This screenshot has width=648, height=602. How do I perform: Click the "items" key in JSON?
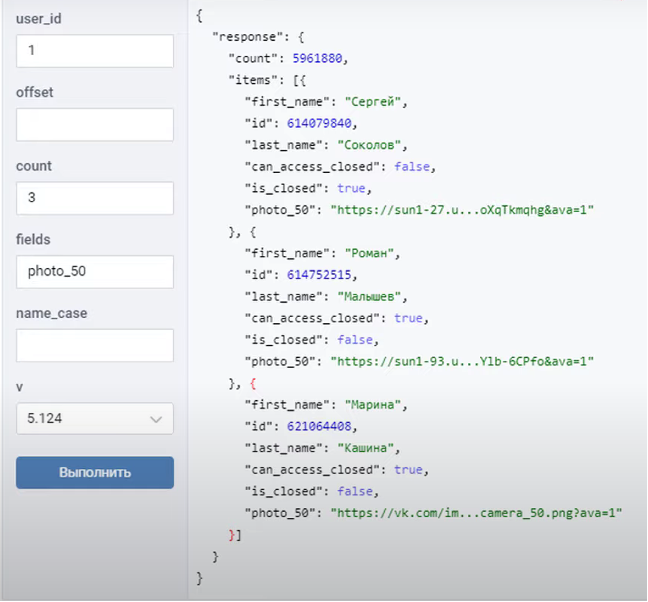click(x=253, y=80)
